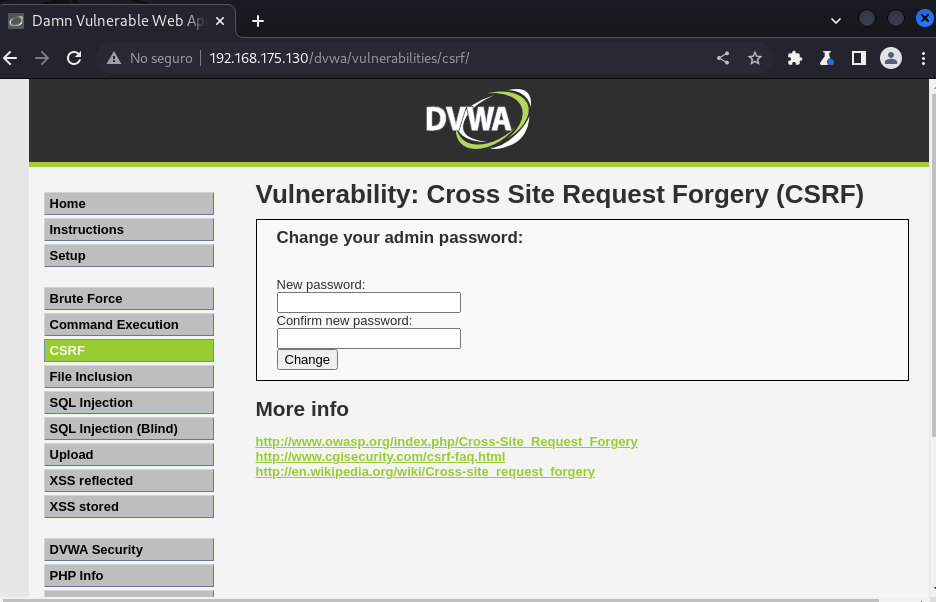Open the browser extensions puzzle icon
The height and width of the screenshot is (602, 936).
point(795,58)
